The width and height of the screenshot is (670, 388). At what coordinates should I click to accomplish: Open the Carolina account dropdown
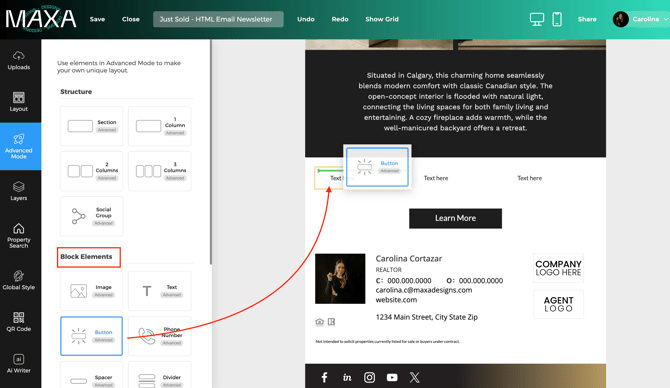641,19
